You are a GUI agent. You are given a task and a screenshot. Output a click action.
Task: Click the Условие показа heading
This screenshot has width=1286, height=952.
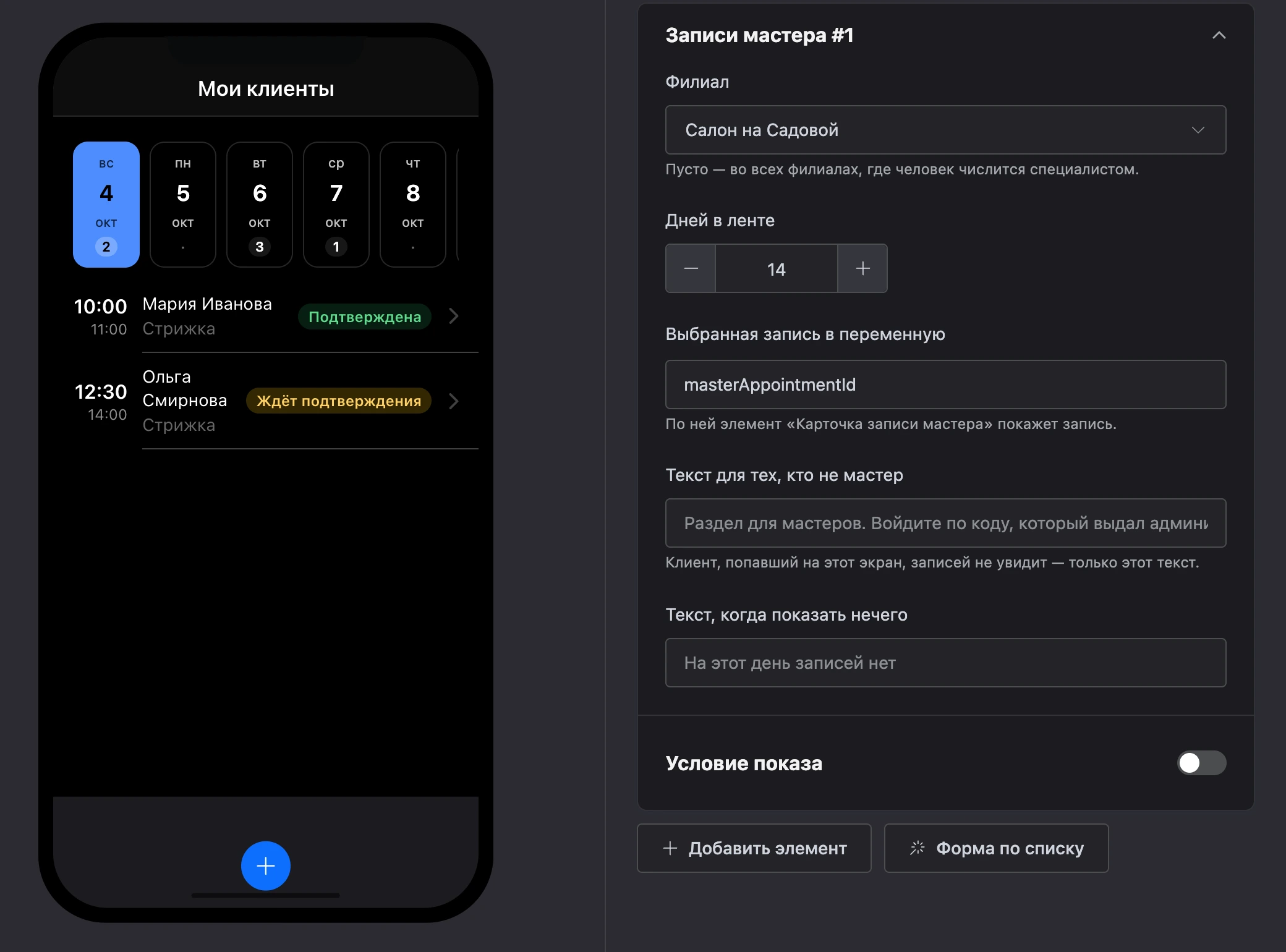(x=744, y=763)
